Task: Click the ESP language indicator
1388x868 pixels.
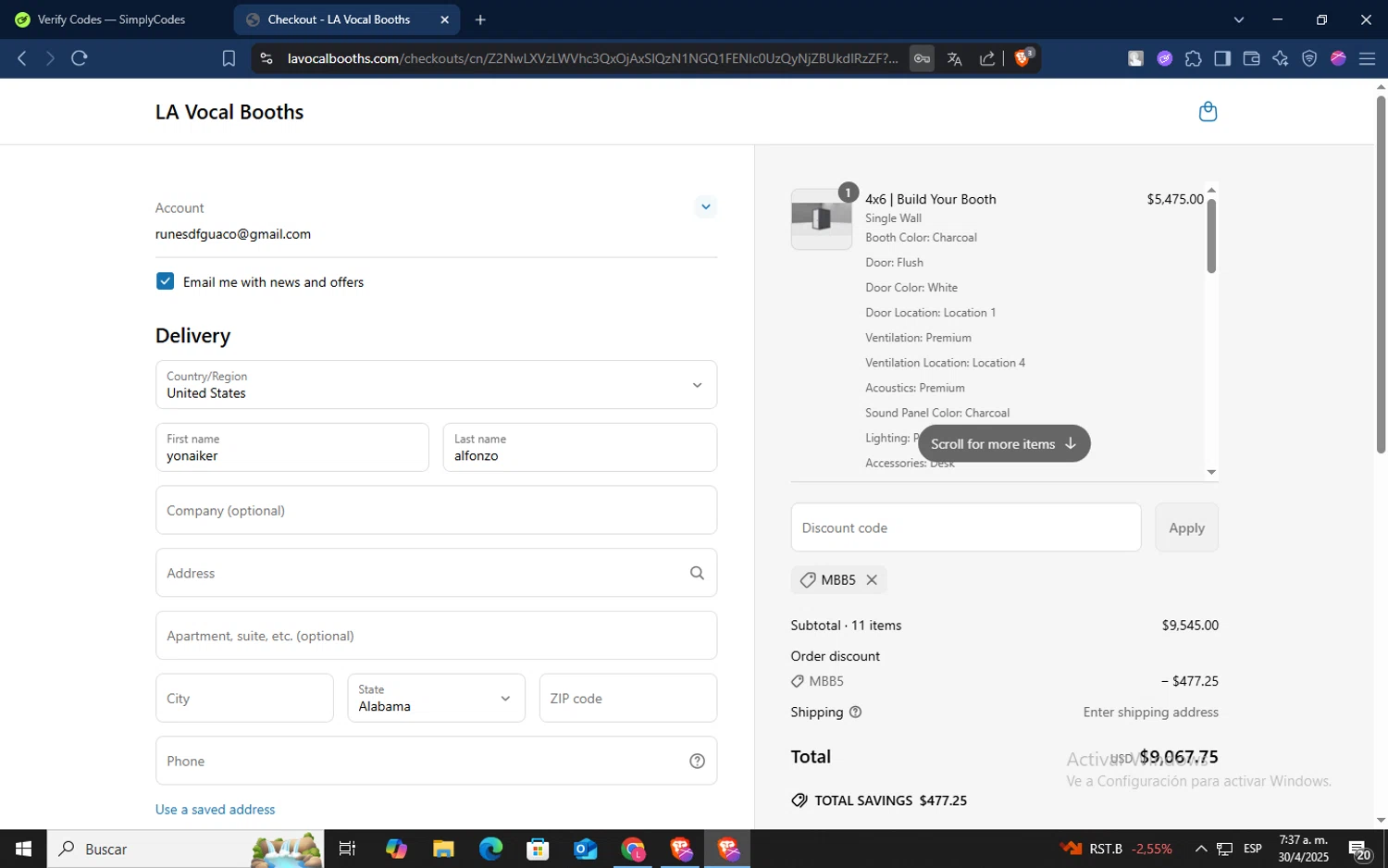Action: point(1253,849)
